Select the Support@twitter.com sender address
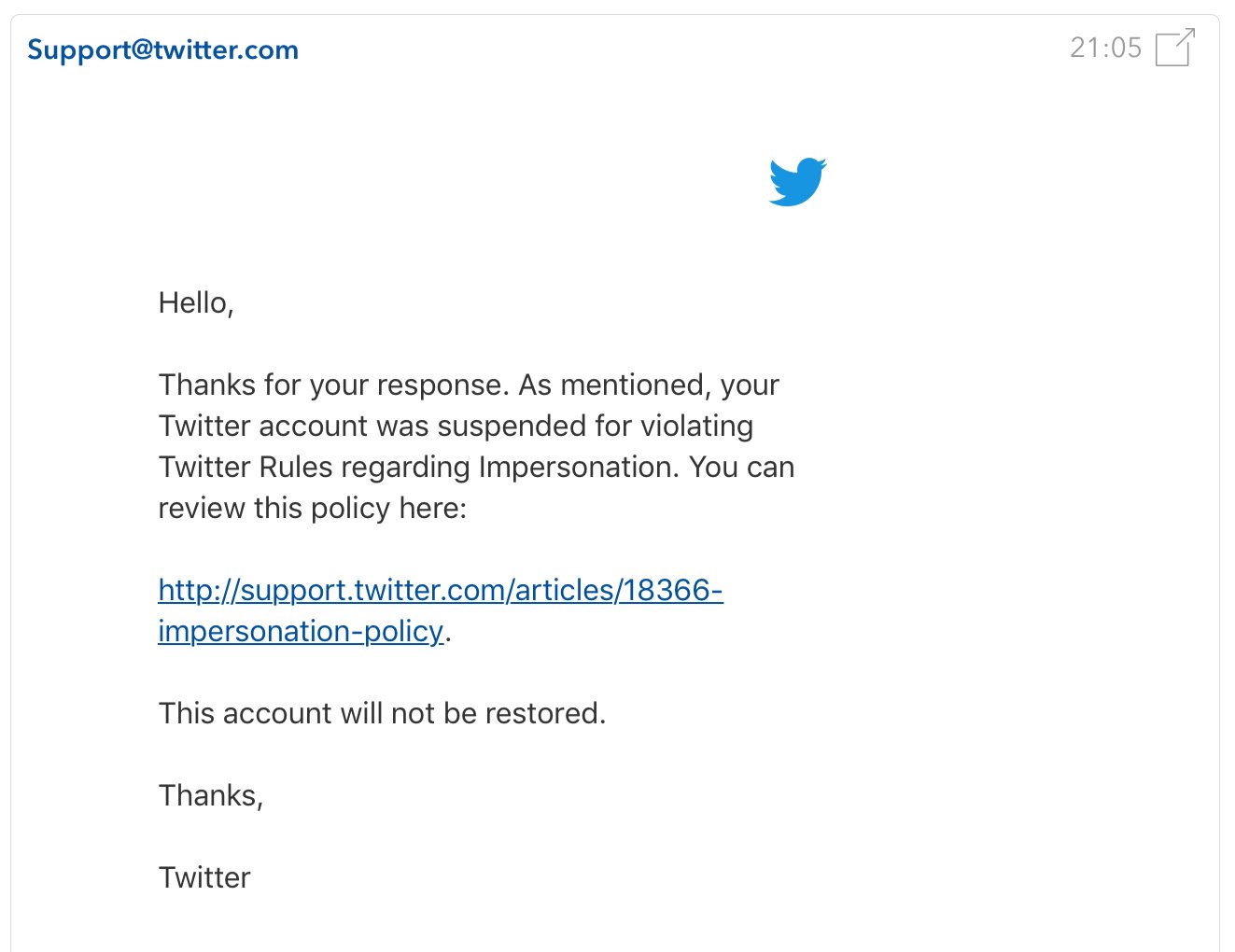1235x952 pixels. tap(162, 49)
